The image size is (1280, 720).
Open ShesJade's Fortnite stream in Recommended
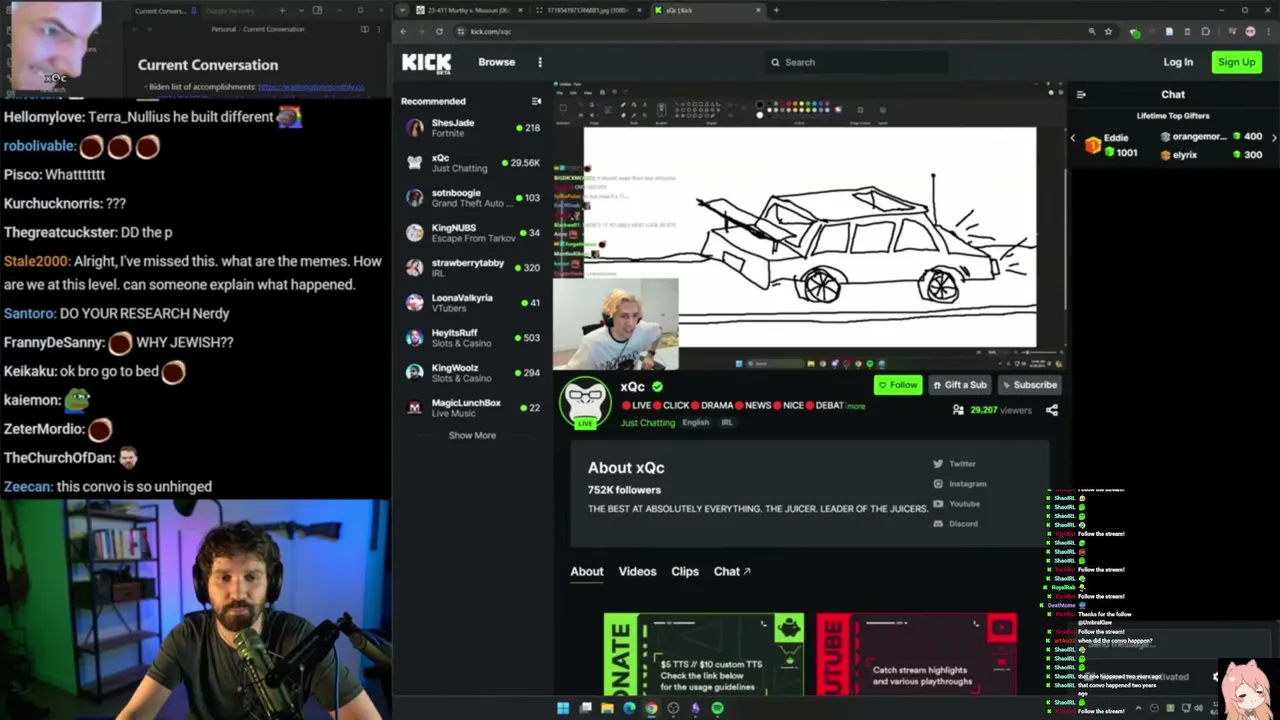(x=472, y=128)
